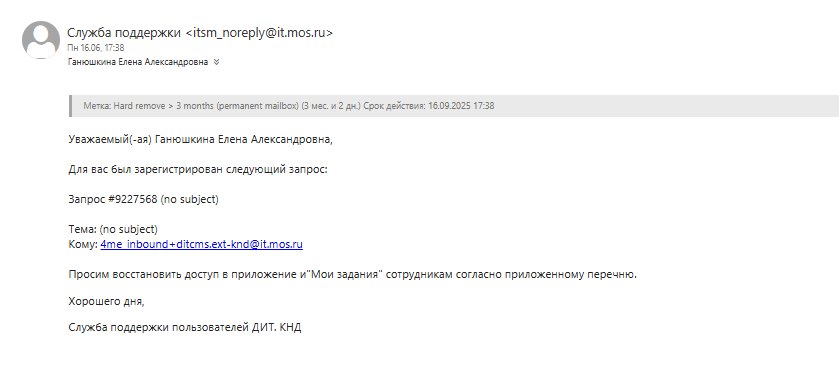The image size is (839, 389).
Task: Click the sender's gray avatar icon
Action: tap(41, 40)
